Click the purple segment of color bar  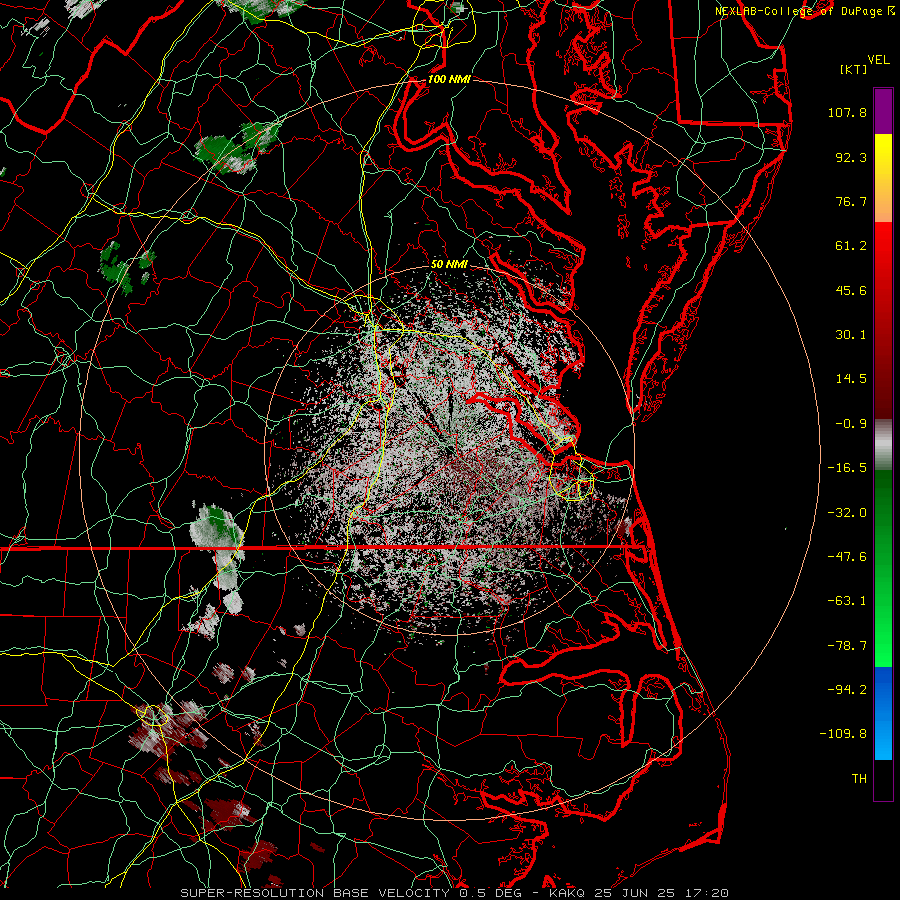click(x=883, y=111)
